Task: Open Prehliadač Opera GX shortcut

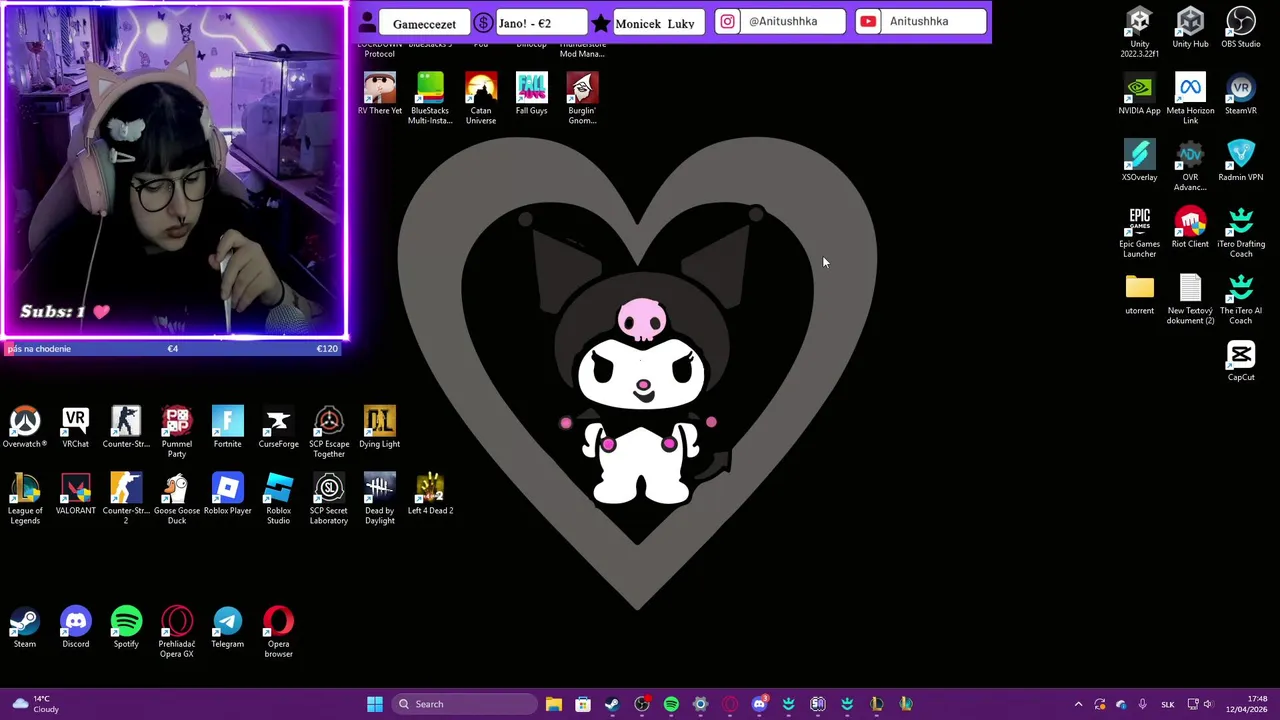Action: [x=177, y=632]
